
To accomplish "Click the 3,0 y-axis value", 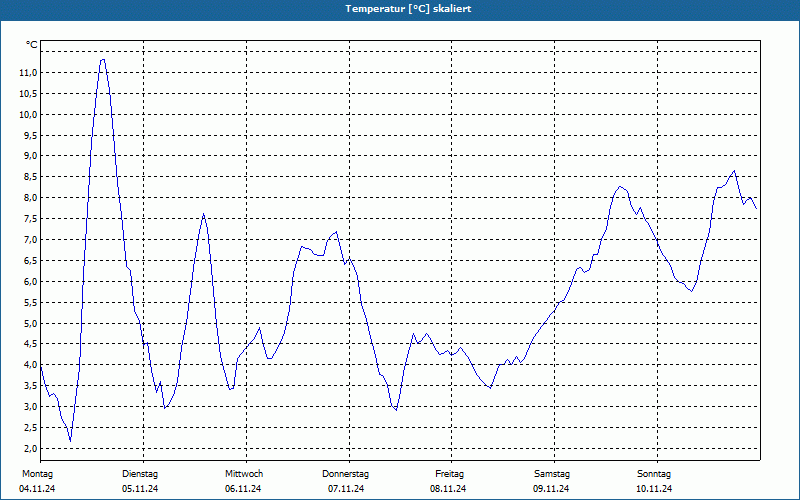I will pos(30,407).
